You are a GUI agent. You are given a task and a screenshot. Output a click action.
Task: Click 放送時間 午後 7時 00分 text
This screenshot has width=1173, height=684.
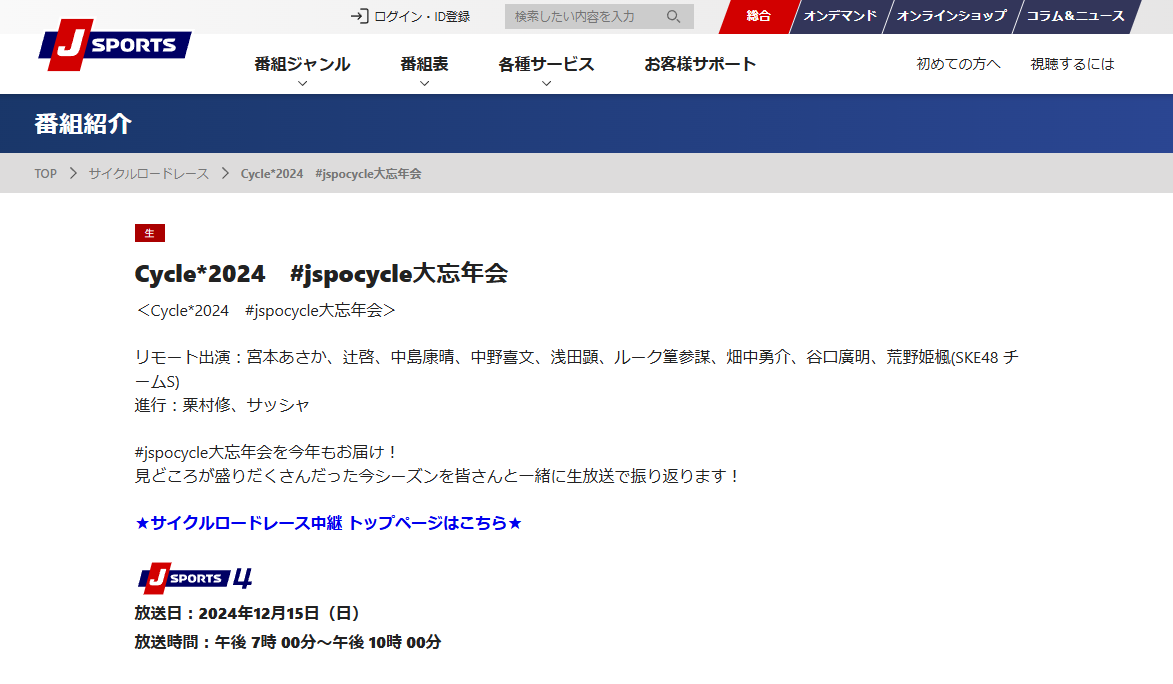point(288,642)
